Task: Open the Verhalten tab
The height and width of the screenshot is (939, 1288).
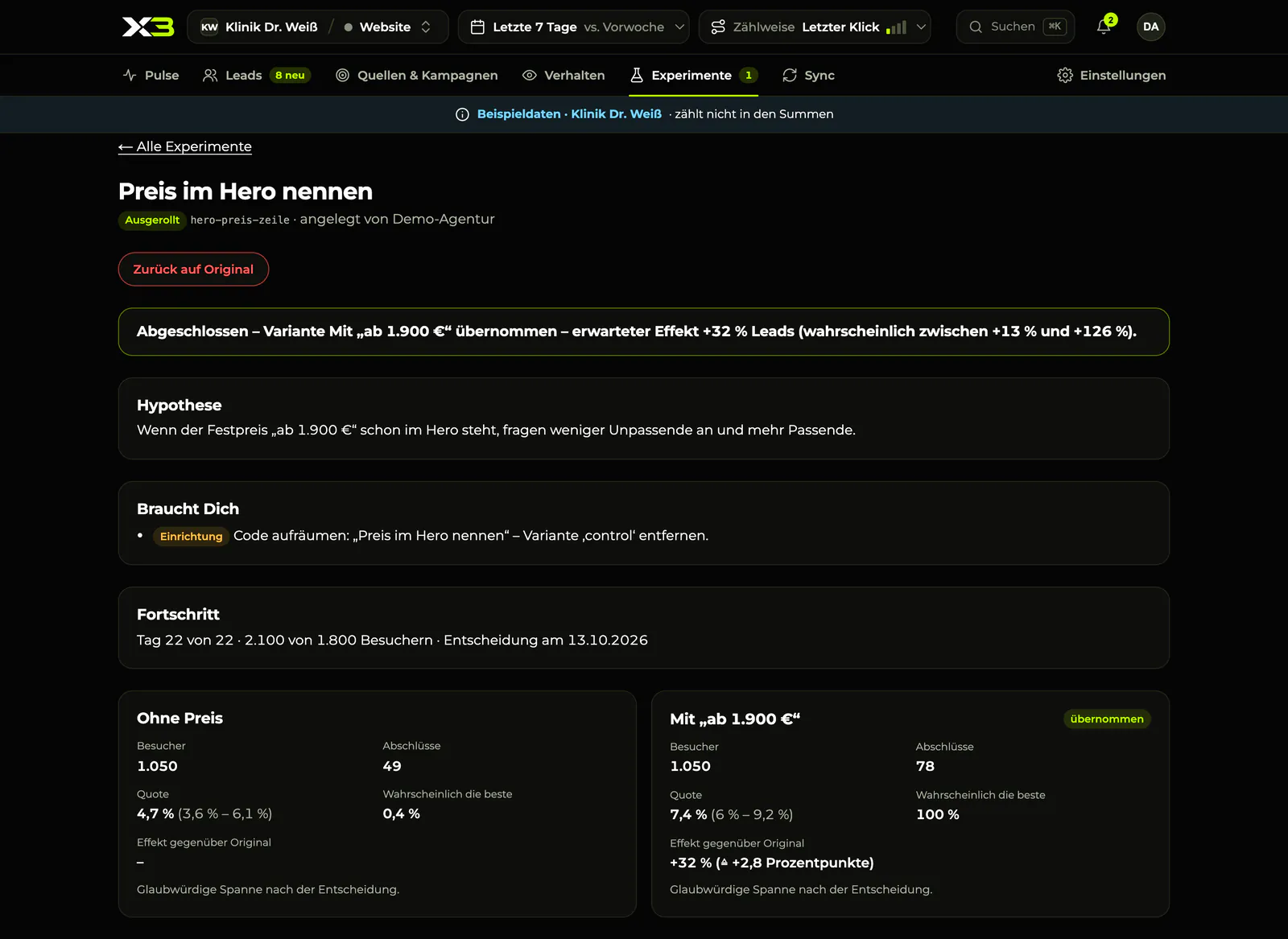Action: click(x=563, y=75)
